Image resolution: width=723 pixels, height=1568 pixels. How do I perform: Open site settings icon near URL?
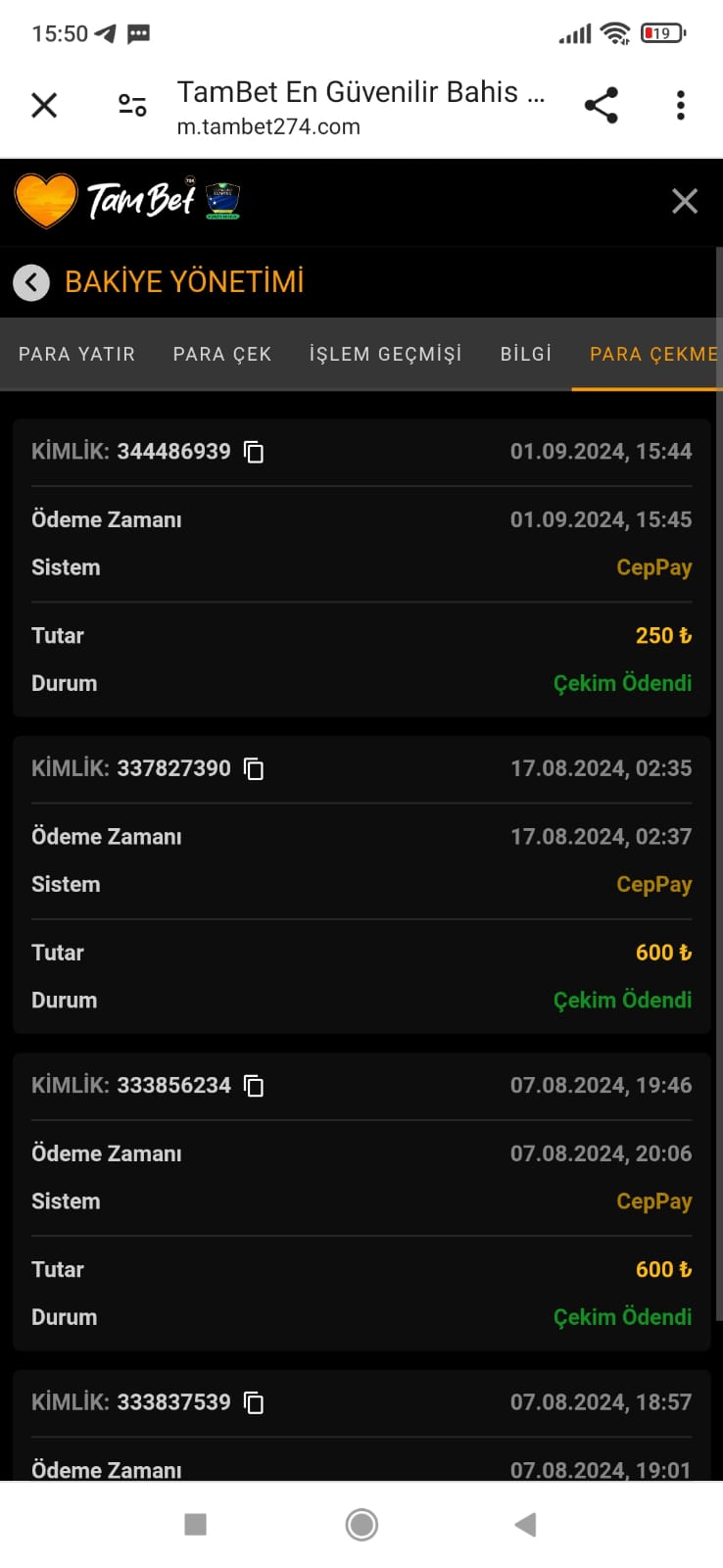131,105
